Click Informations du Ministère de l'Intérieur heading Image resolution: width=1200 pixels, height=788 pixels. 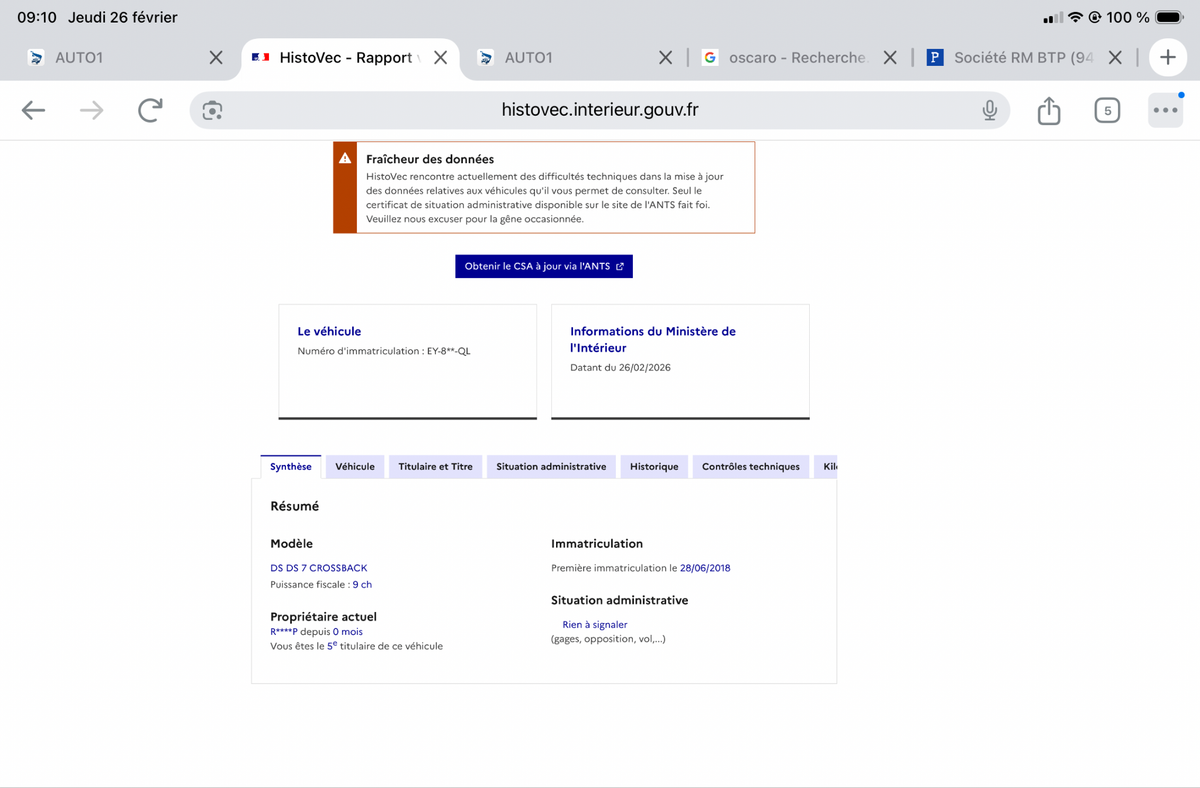coord(653,339)
